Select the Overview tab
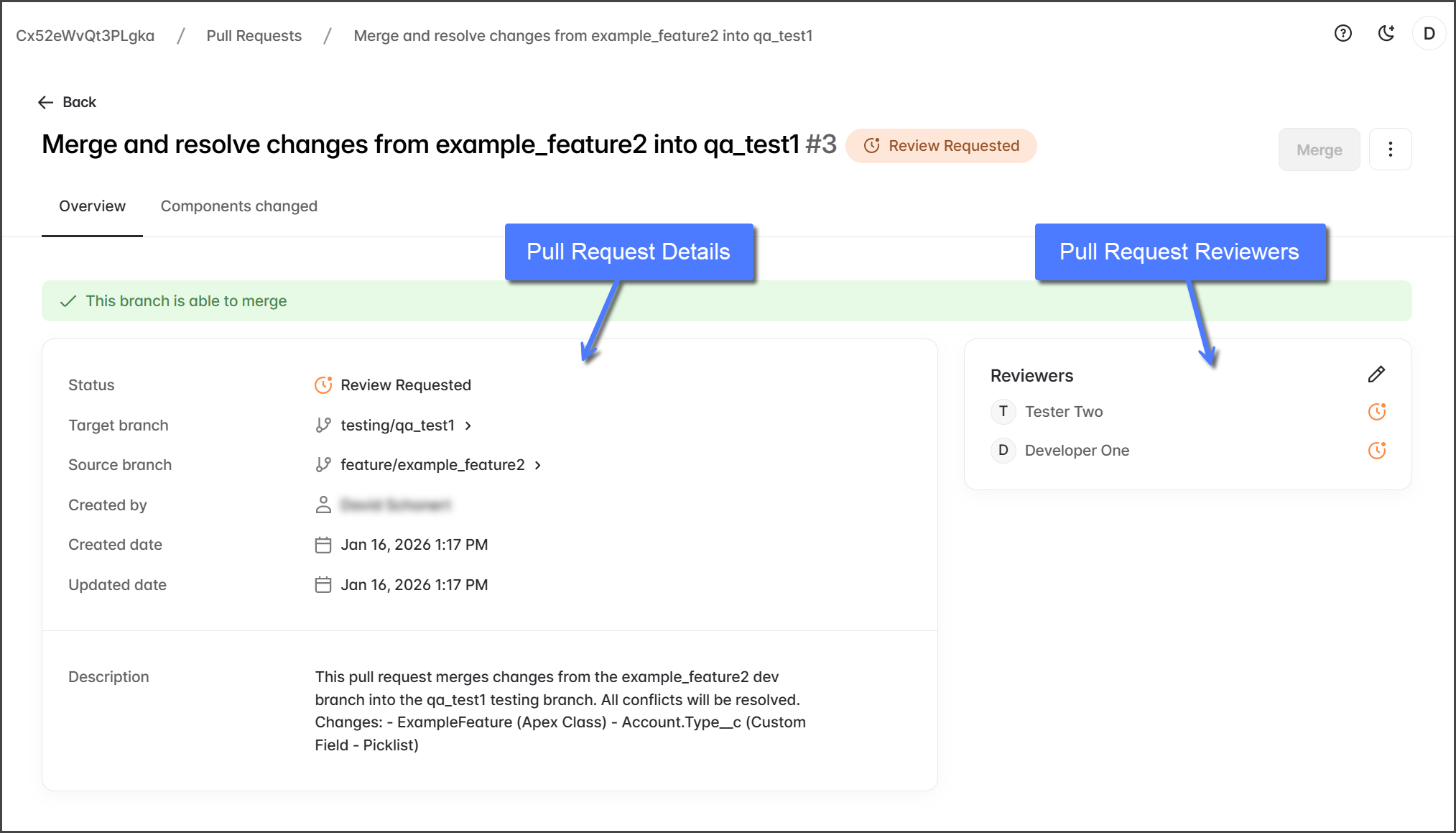The height and width of the screenshot is (833, 1456). [x=92, y=206]
